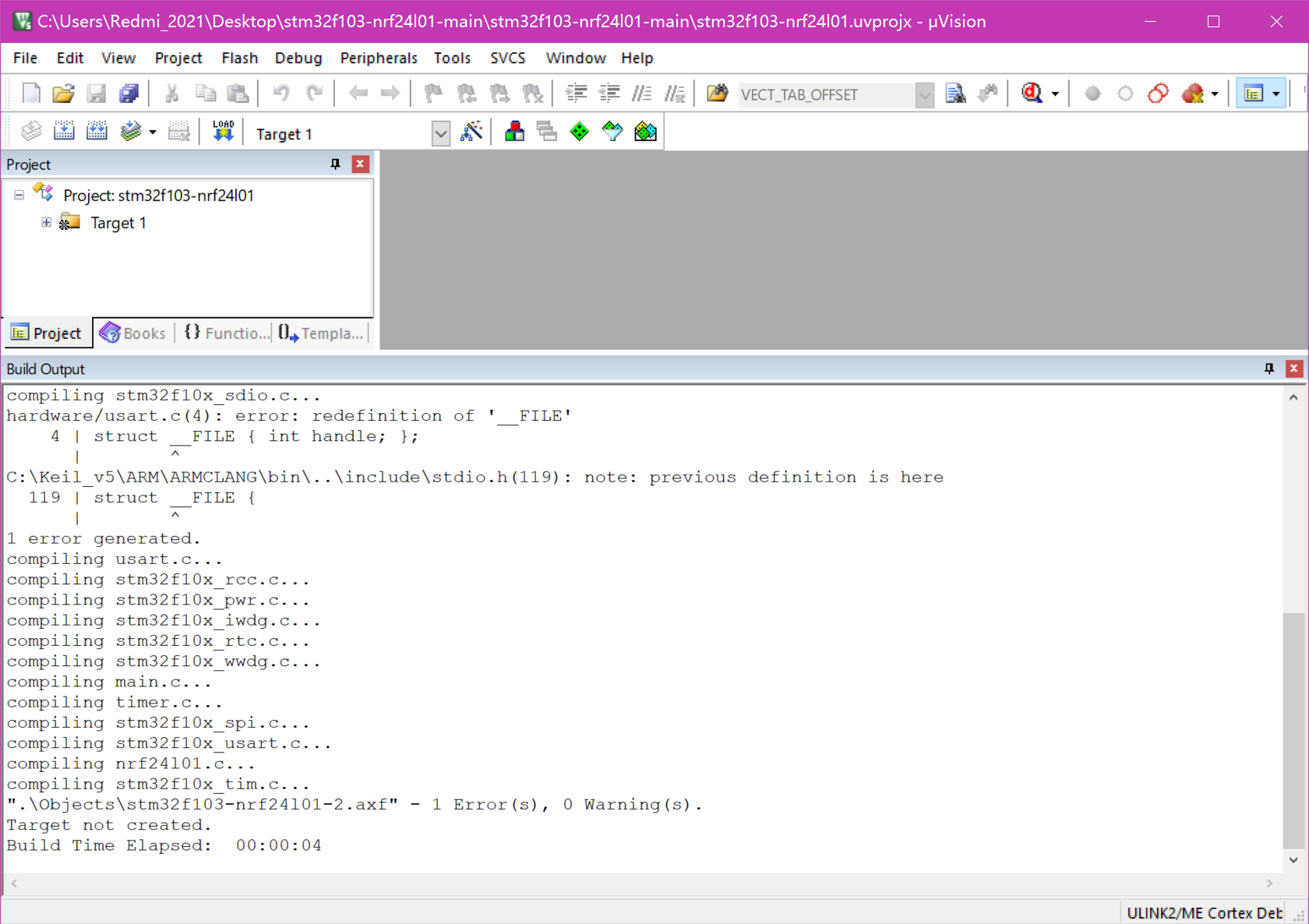Click the VECT_TAB_OFFSET find text field
Viewport: 1309px width, 924px height.
tap(826, 95)
